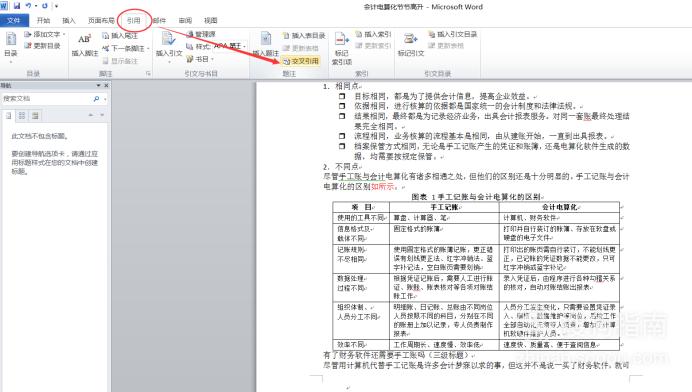
Task: Click the 交叉引用 cross-reference button
Action: coord(301,61)
